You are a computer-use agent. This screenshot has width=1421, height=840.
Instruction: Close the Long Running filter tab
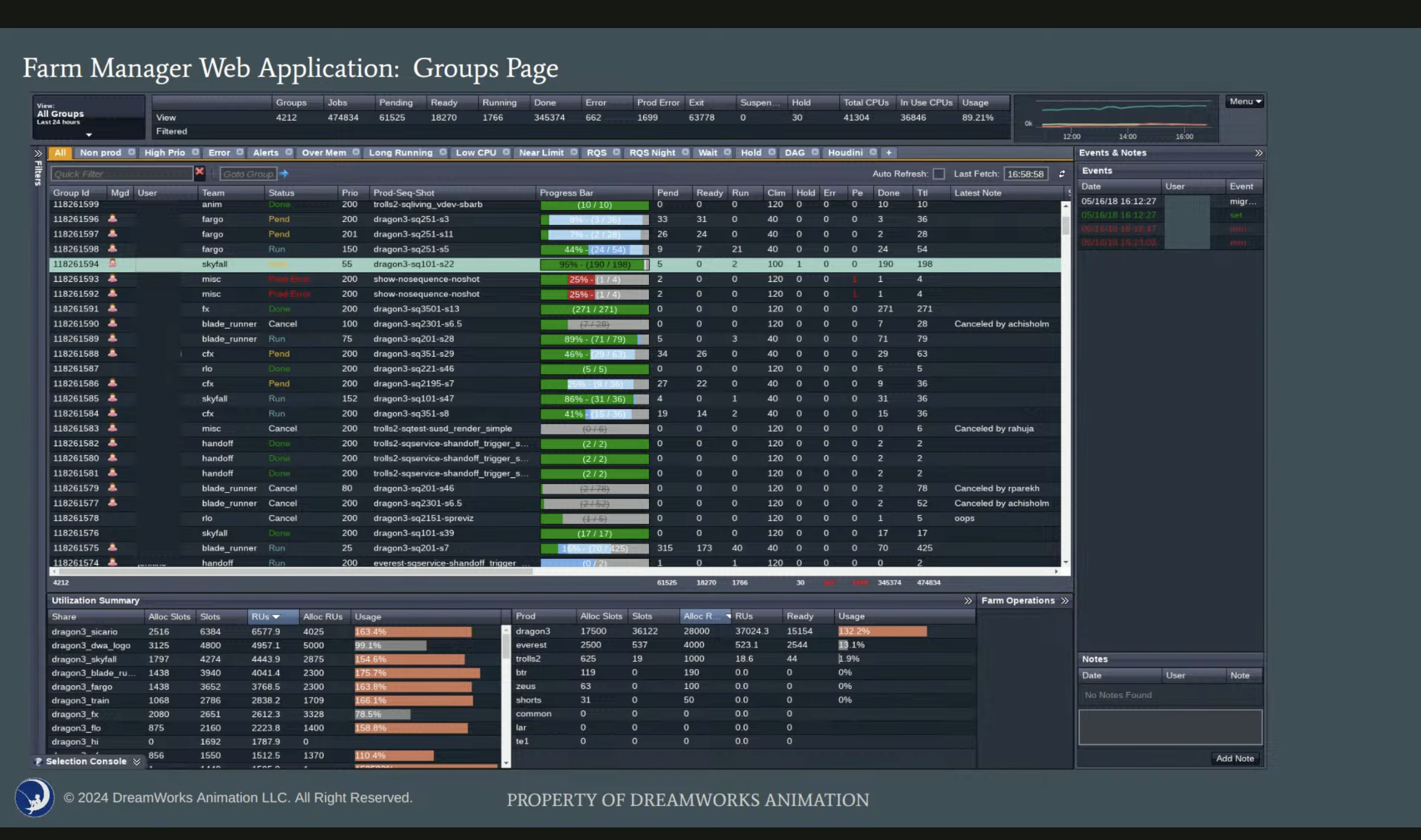click(x=443, y=152)
